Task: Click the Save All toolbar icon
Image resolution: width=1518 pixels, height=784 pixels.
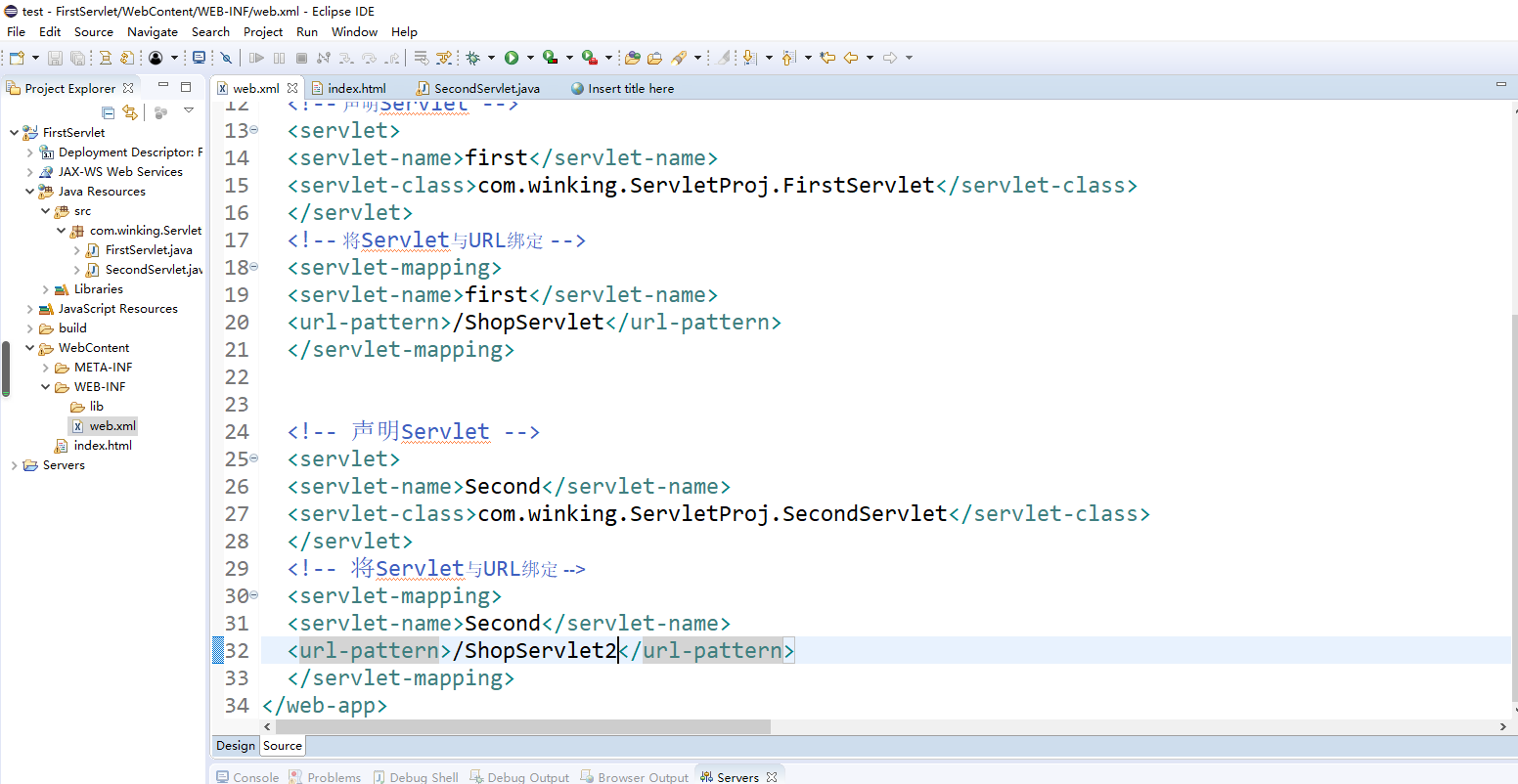Action: [x=76, y=58]
